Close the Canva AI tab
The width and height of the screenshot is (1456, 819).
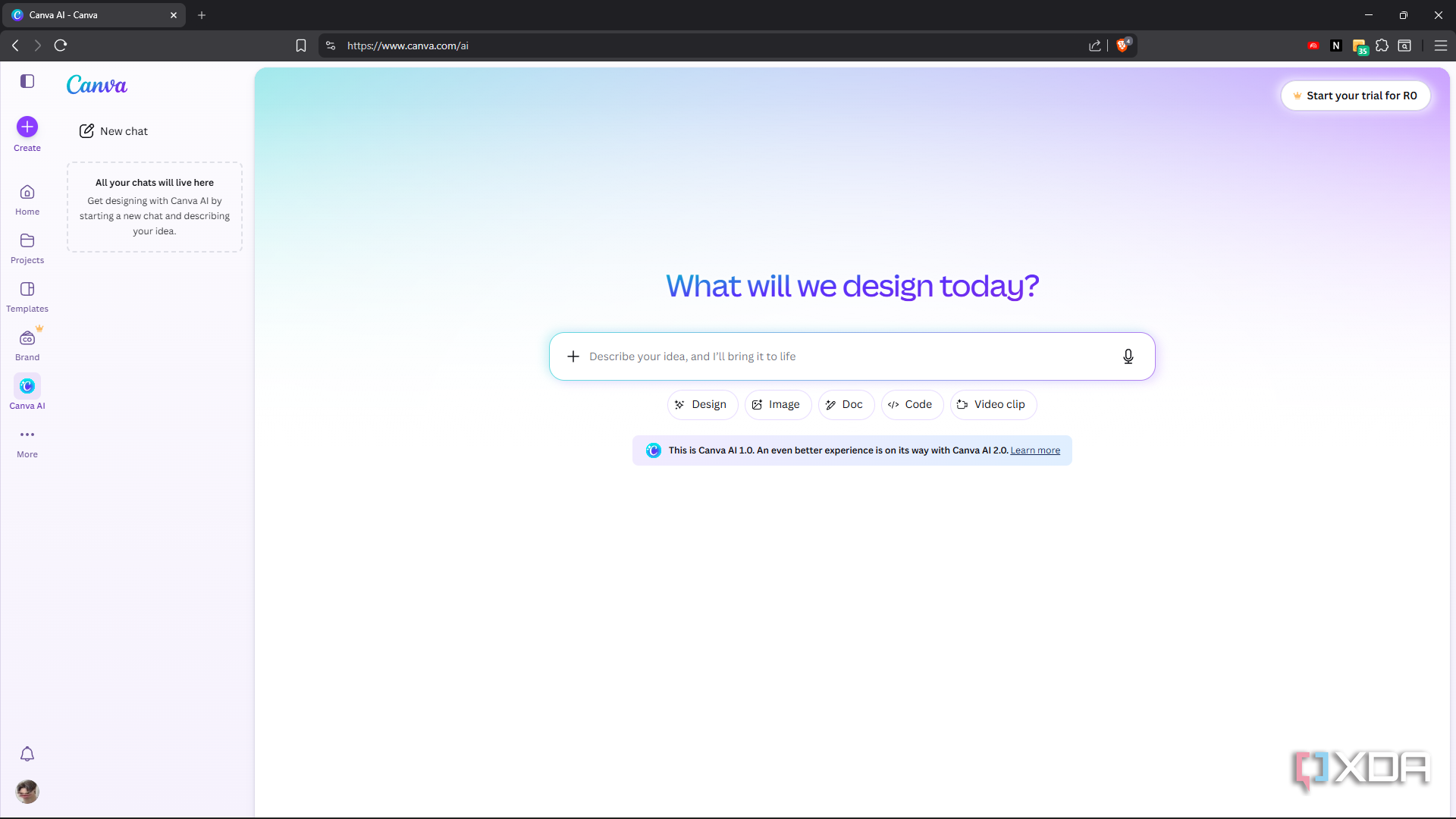click(174, 15)
